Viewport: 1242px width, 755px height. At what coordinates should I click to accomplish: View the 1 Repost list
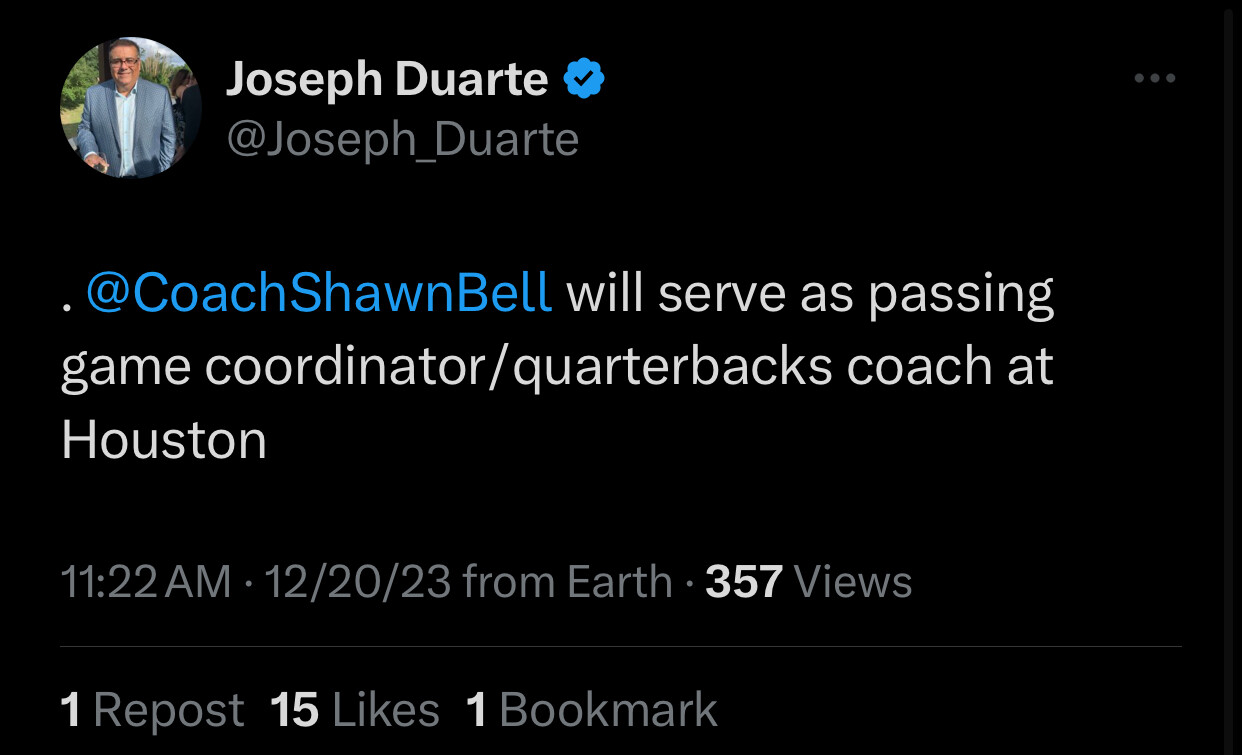click(152, 710)
